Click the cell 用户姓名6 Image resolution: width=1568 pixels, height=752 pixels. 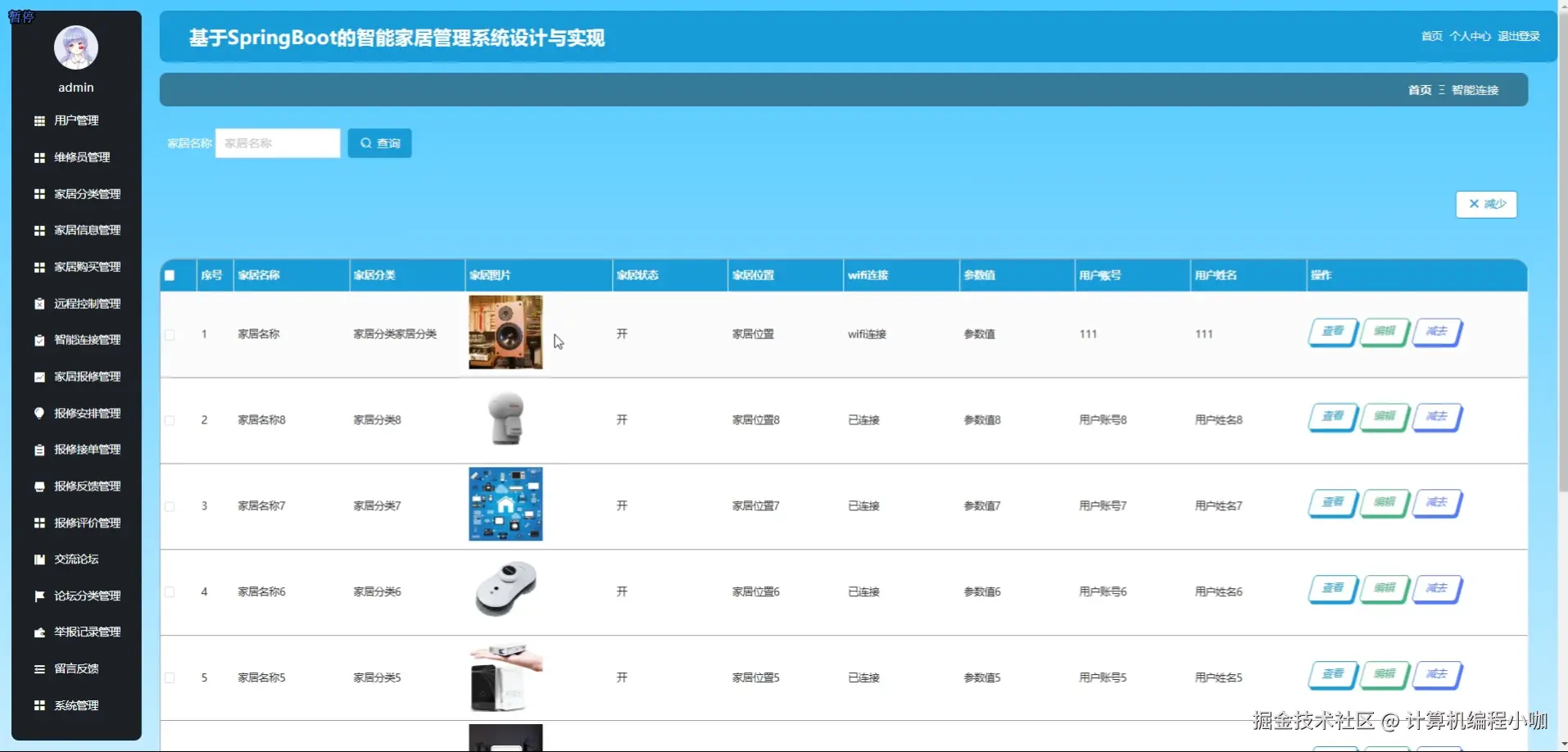pyautogui.click(x=1218, y=591)
